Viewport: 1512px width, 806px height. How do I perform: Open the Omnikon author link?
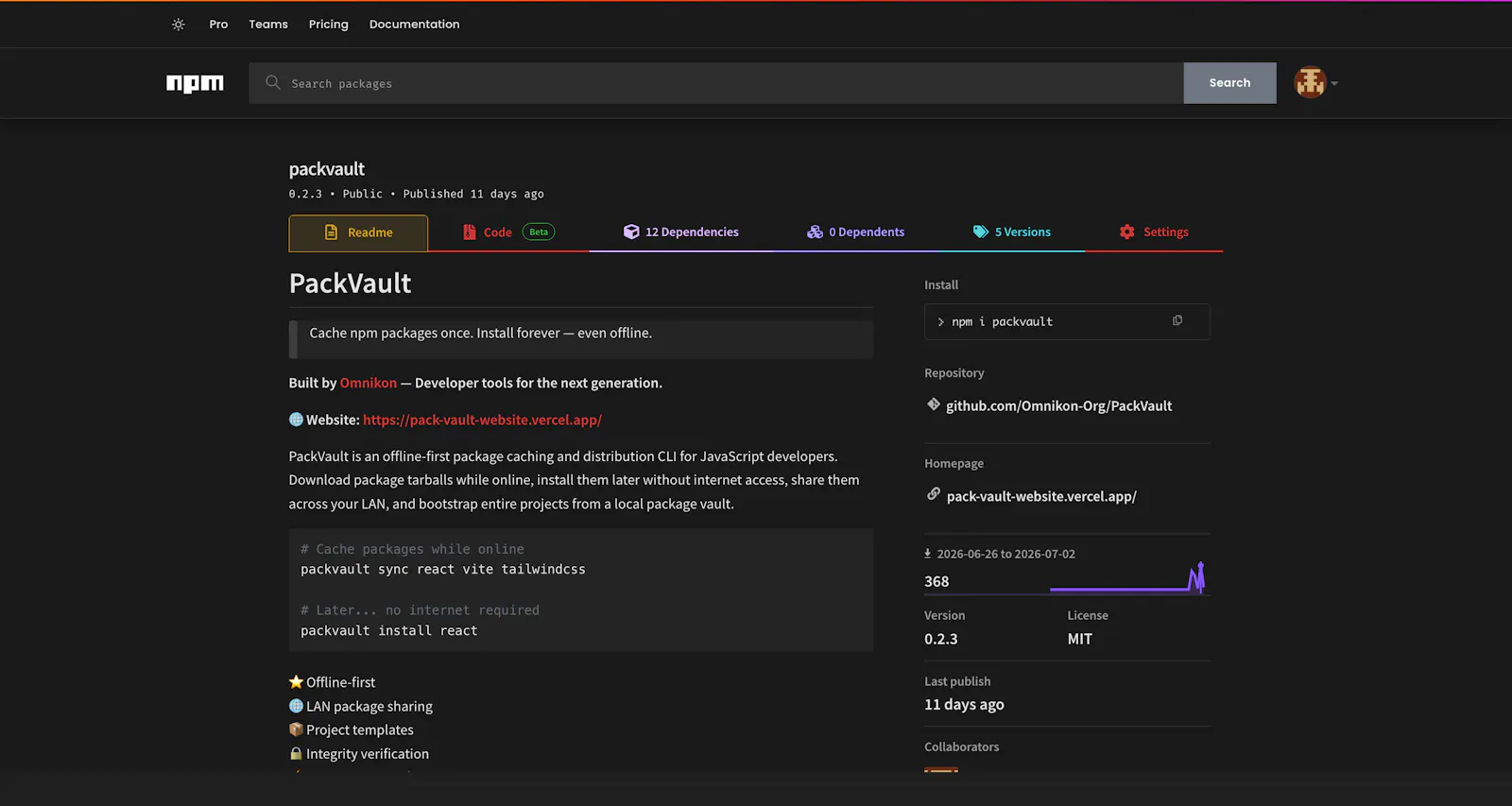click(369, 383)
